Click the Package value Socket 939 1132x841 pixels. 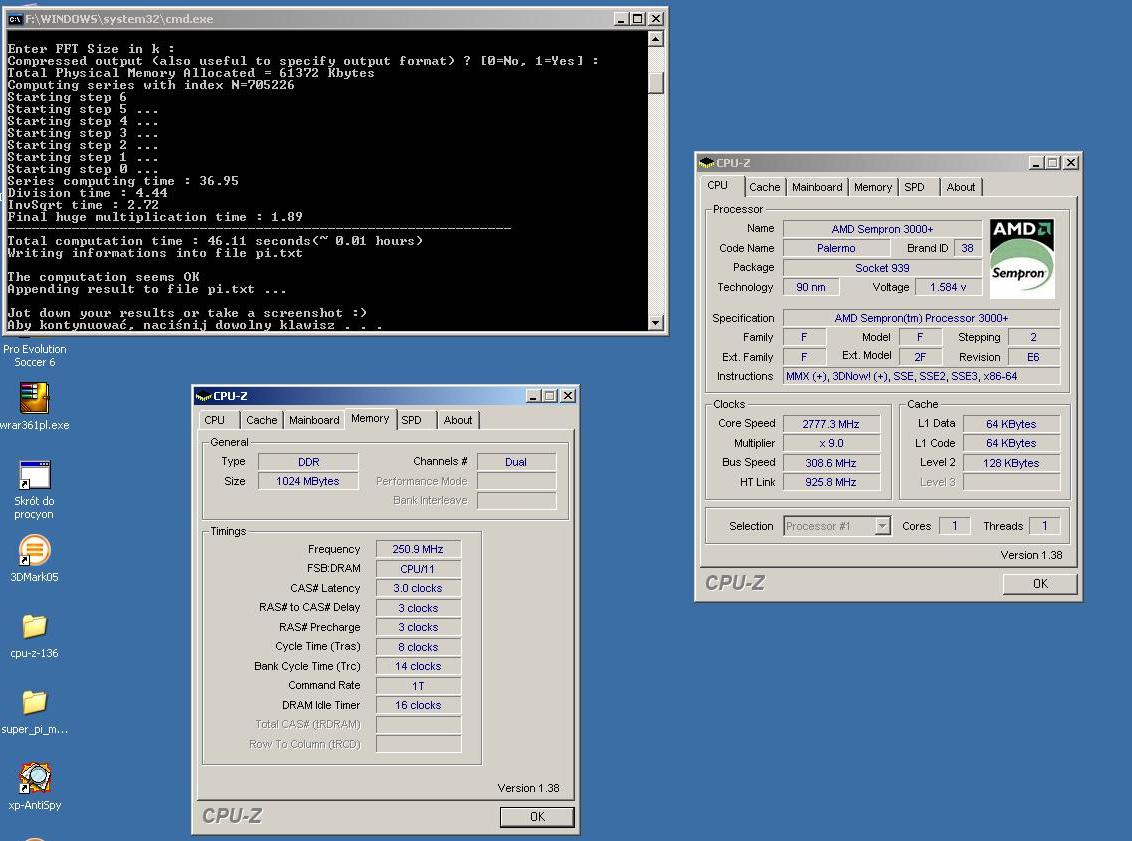882,268
